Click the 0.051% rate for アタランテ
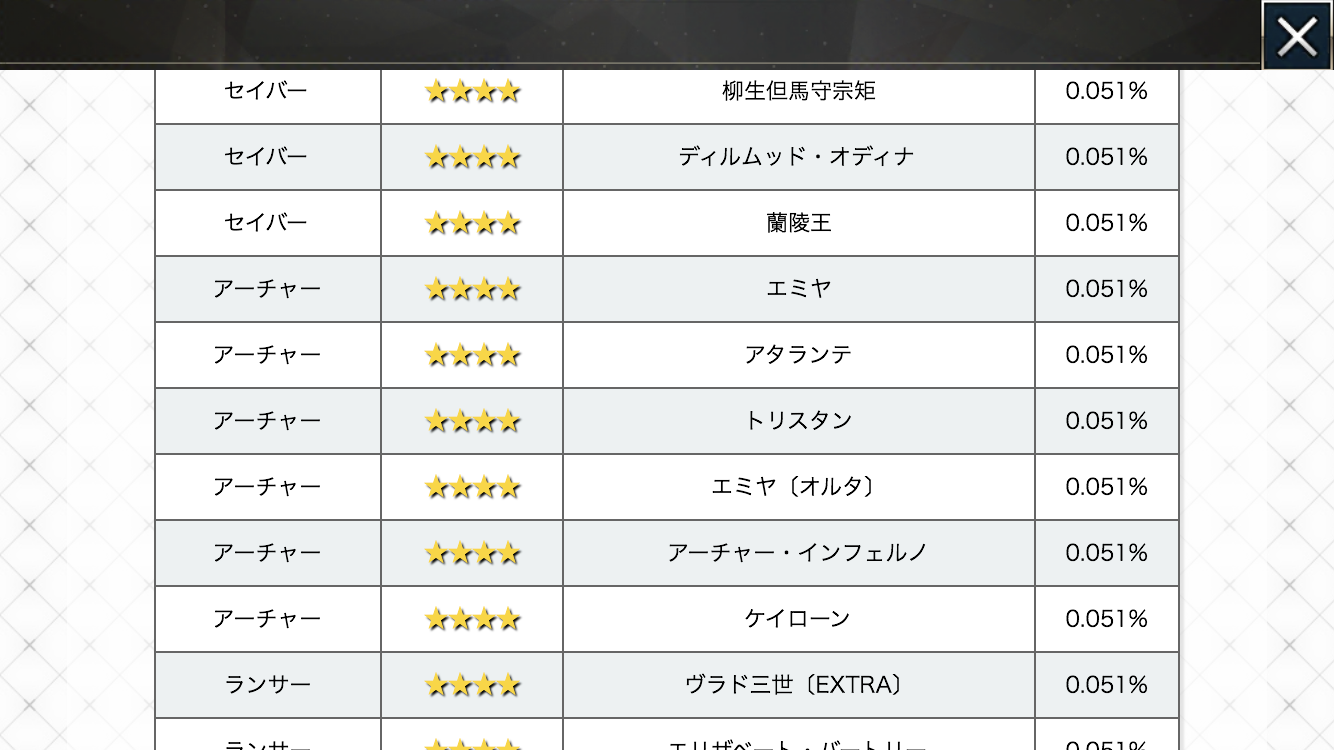The width and height of the screenshot is (1334, 750). click(x=1106, y=355)
